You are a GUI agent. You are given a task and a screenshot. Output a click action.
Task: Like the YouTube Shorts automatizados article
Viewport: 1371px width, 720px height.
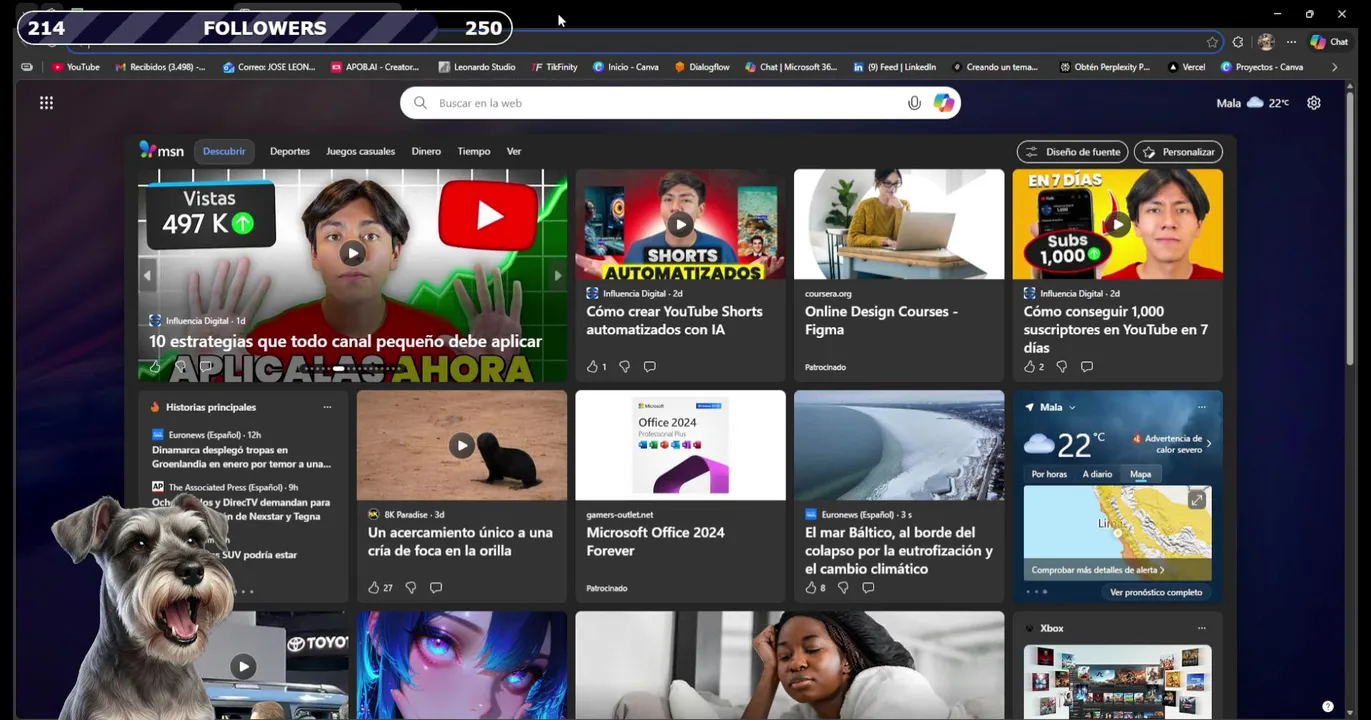[596, 367]
